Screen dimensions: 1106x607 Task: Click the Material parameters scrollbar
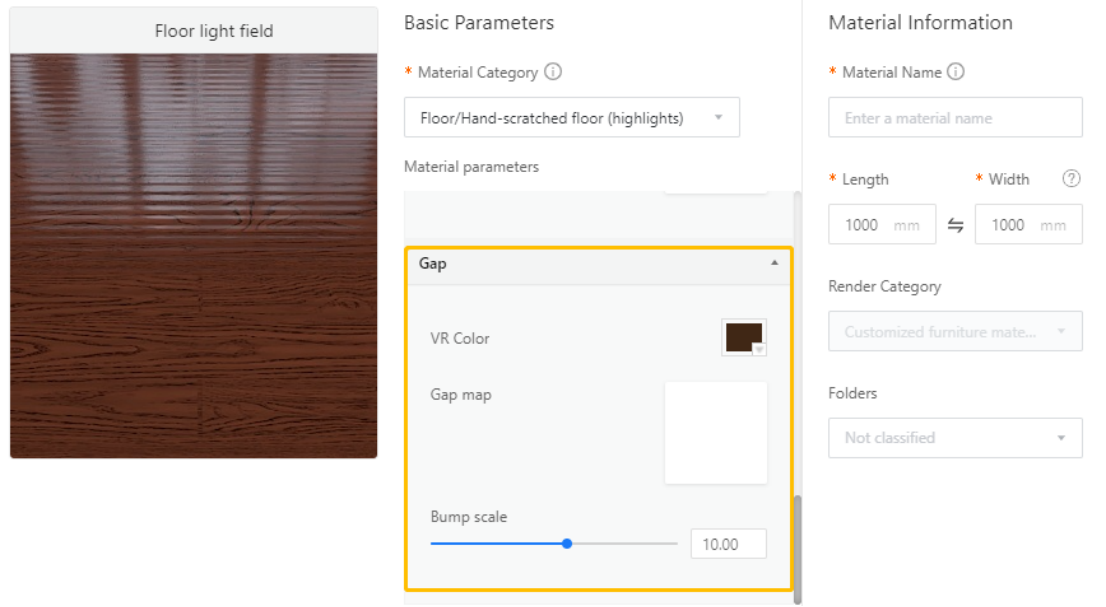[798, 549]
